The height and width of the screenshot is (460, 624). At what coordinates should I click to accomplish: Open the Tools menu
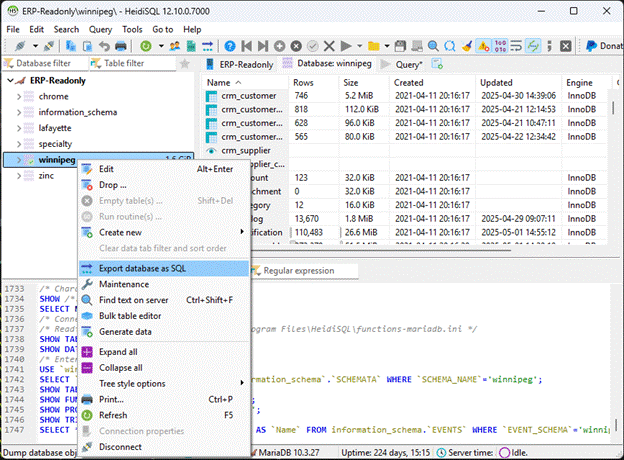point(132,29)
